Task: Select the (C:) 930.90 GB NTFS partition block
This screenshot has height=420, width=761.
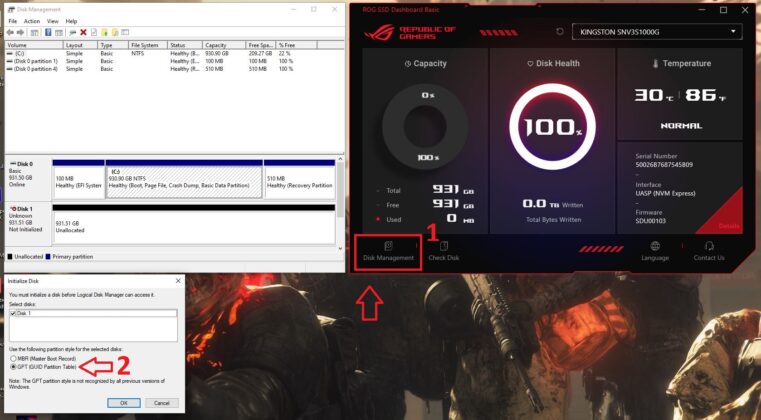Action: [x=184, y=182]
